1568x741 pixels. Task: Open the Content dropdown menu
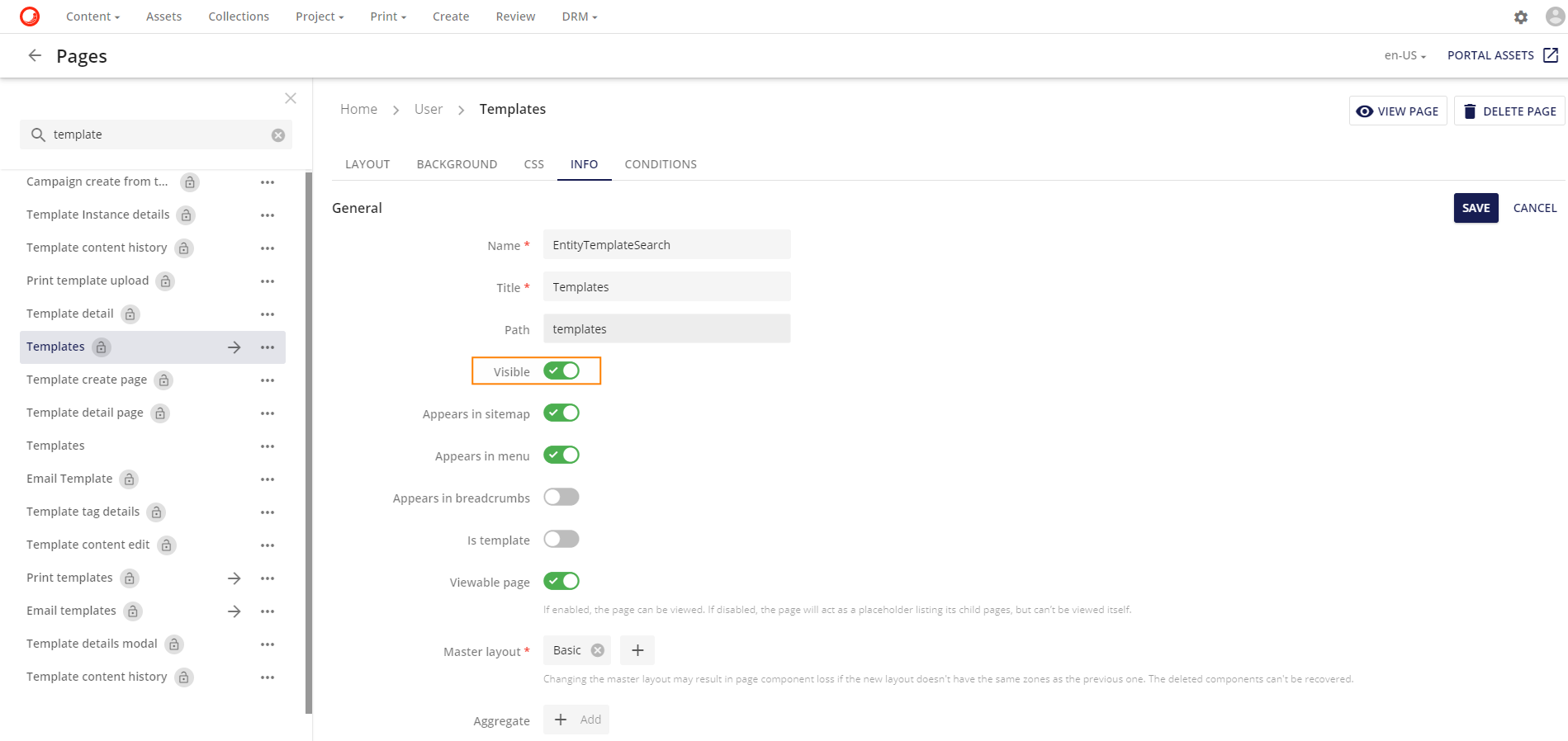click(x=92, y=17)
